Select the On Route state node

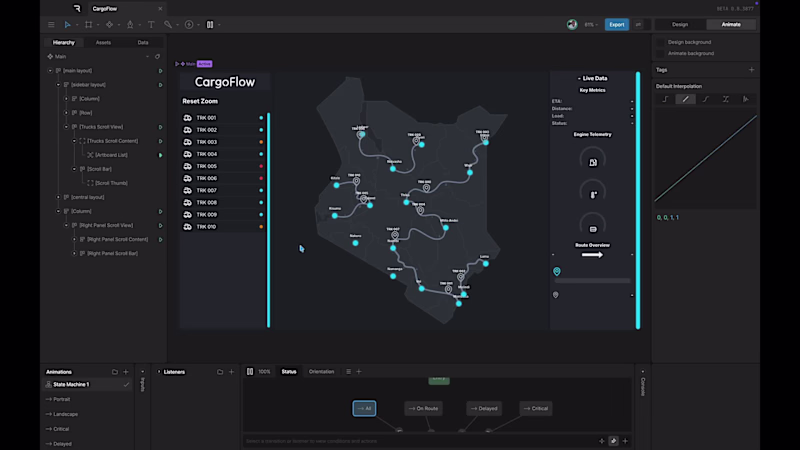(x=423, y=408)
